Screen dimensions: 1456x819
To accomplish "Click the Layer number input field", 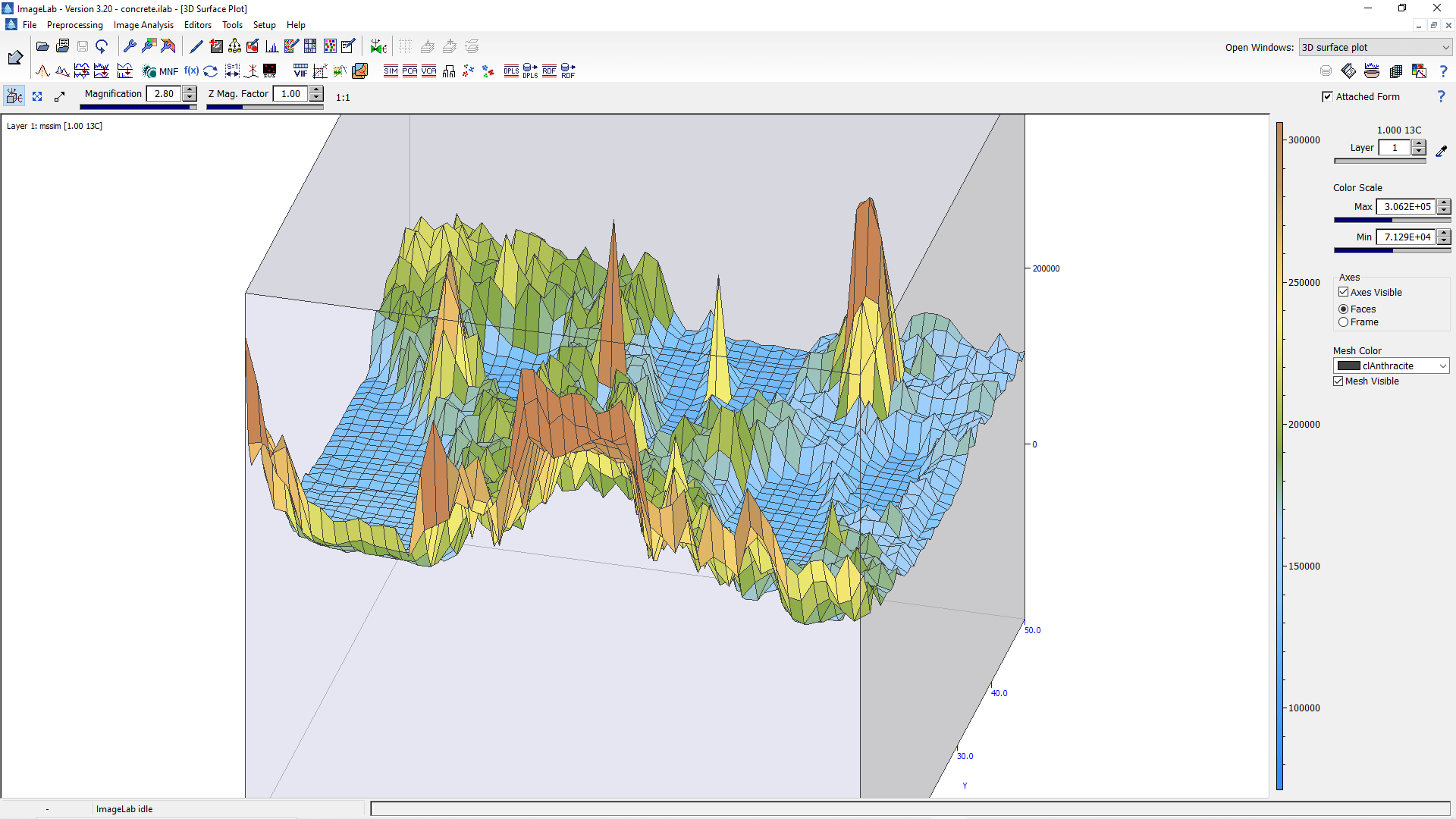I will (x=1395, y=148).
